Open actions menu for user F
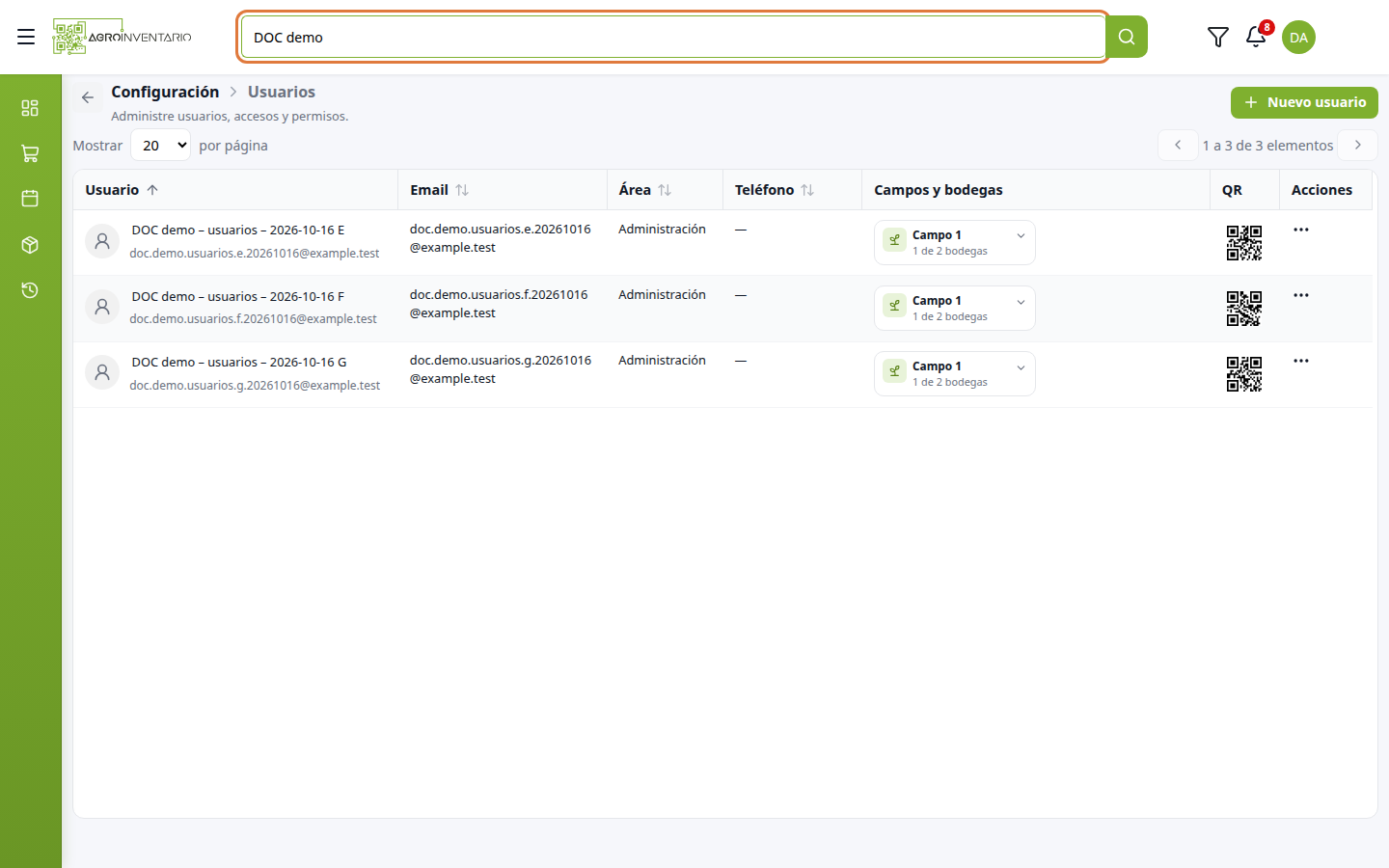 [1301, 295]
